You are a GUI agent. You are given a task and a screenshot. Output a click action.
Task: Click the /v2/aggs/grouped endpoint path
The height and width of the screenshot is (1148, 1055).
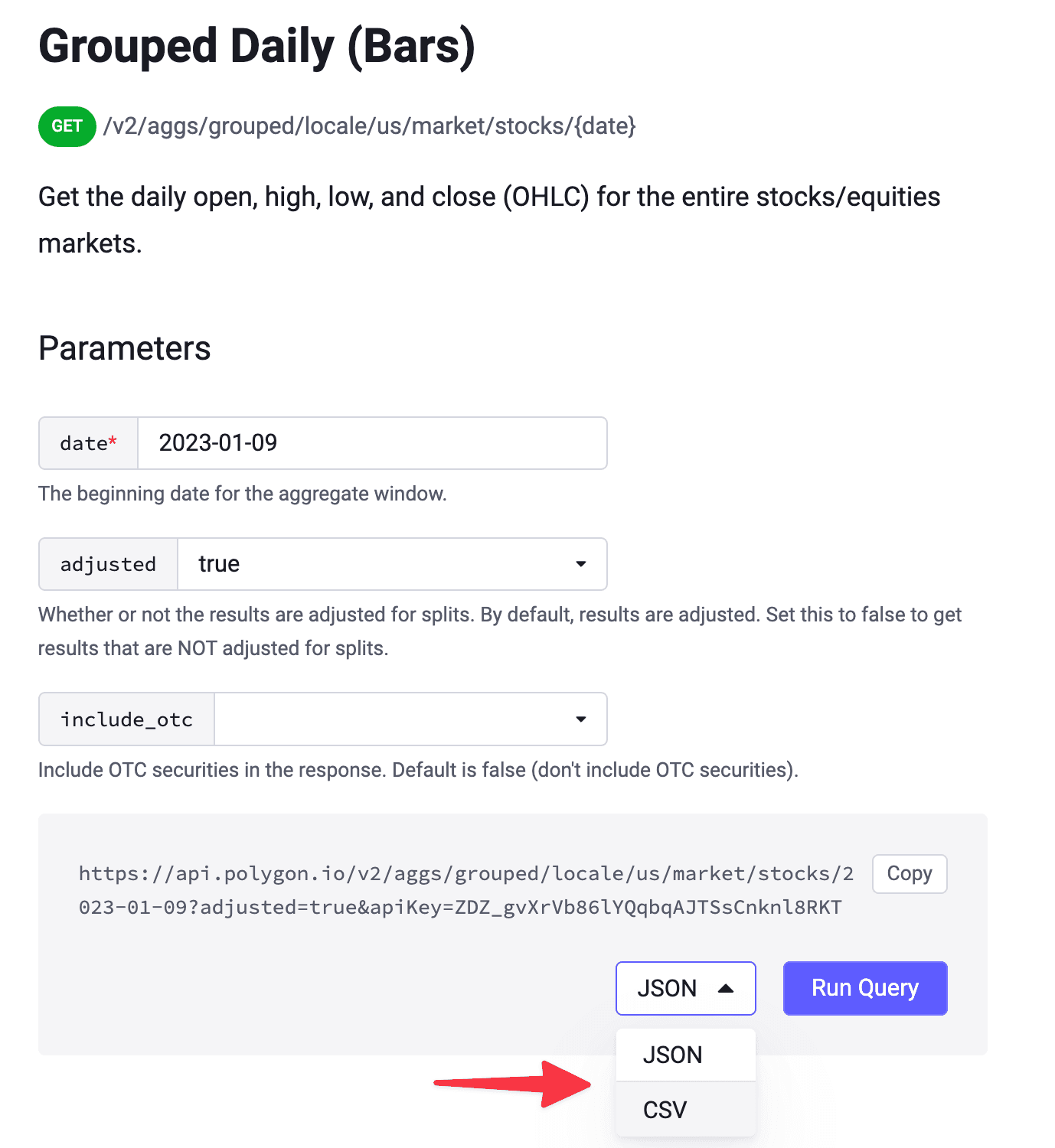(x=369, y=126)
